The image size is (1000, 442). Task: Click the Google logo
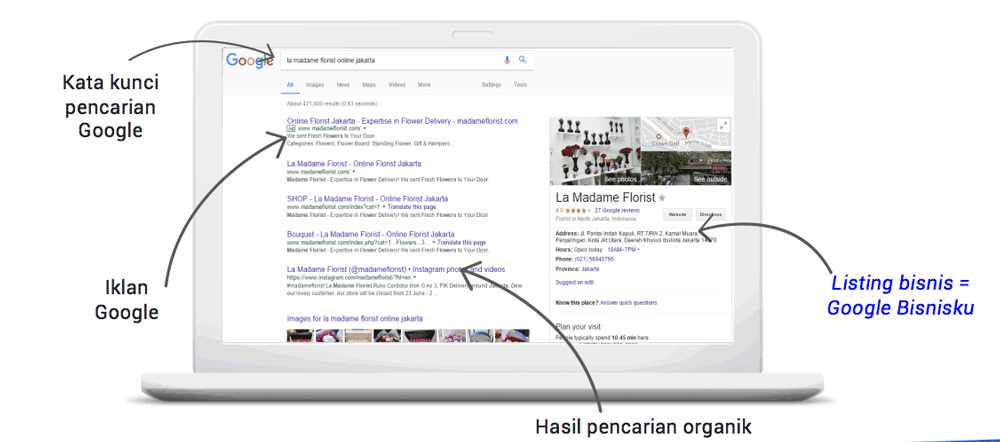point(250,61)
